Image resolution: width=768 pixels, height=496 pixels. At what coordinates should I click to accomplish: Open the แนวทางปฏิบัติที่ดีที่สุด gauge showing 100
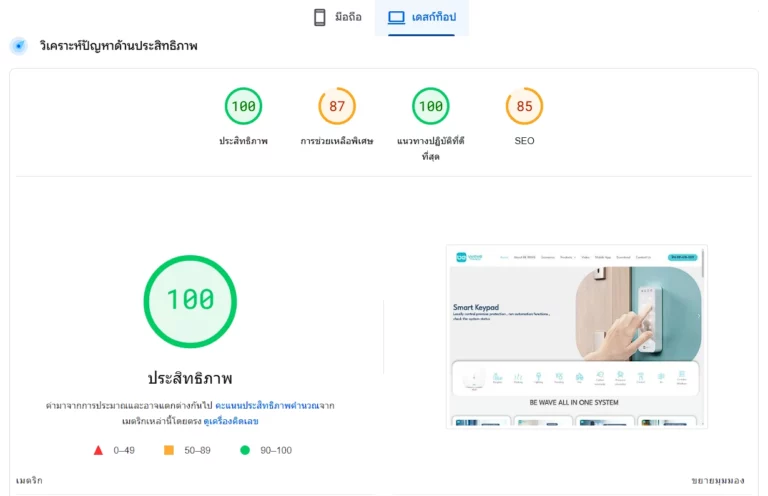tap(431, 106)
